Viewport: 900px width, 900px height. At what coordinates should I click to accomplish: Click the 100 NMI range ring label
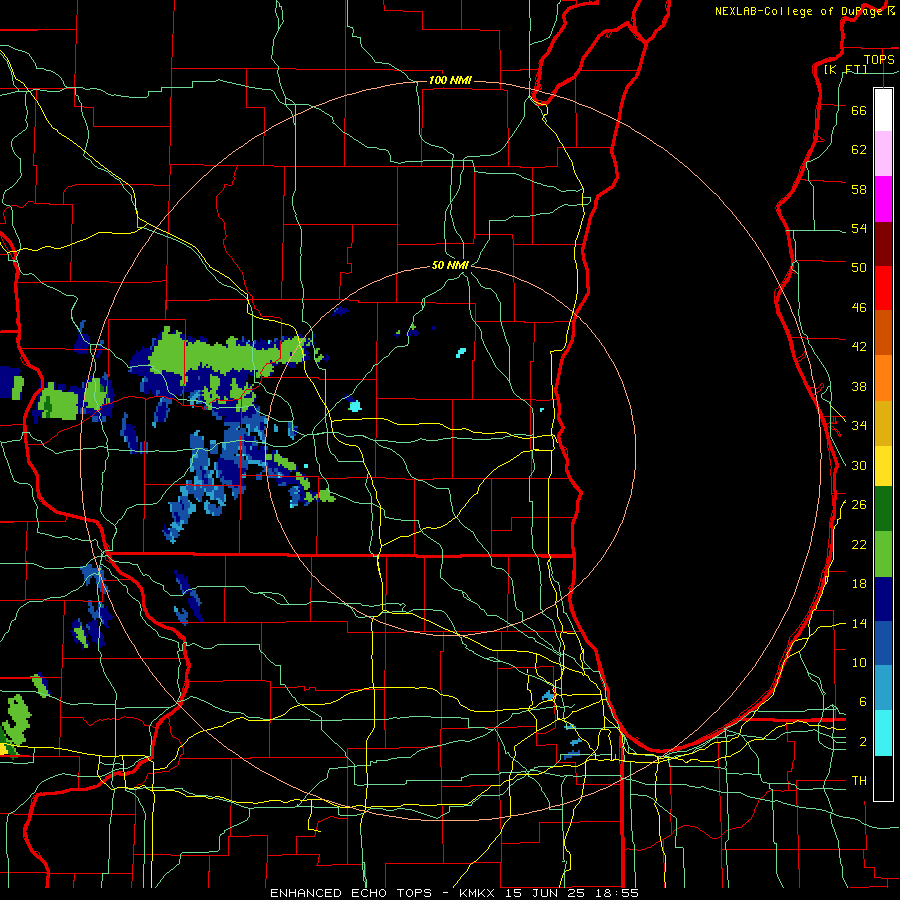click(x=450, y=80)
